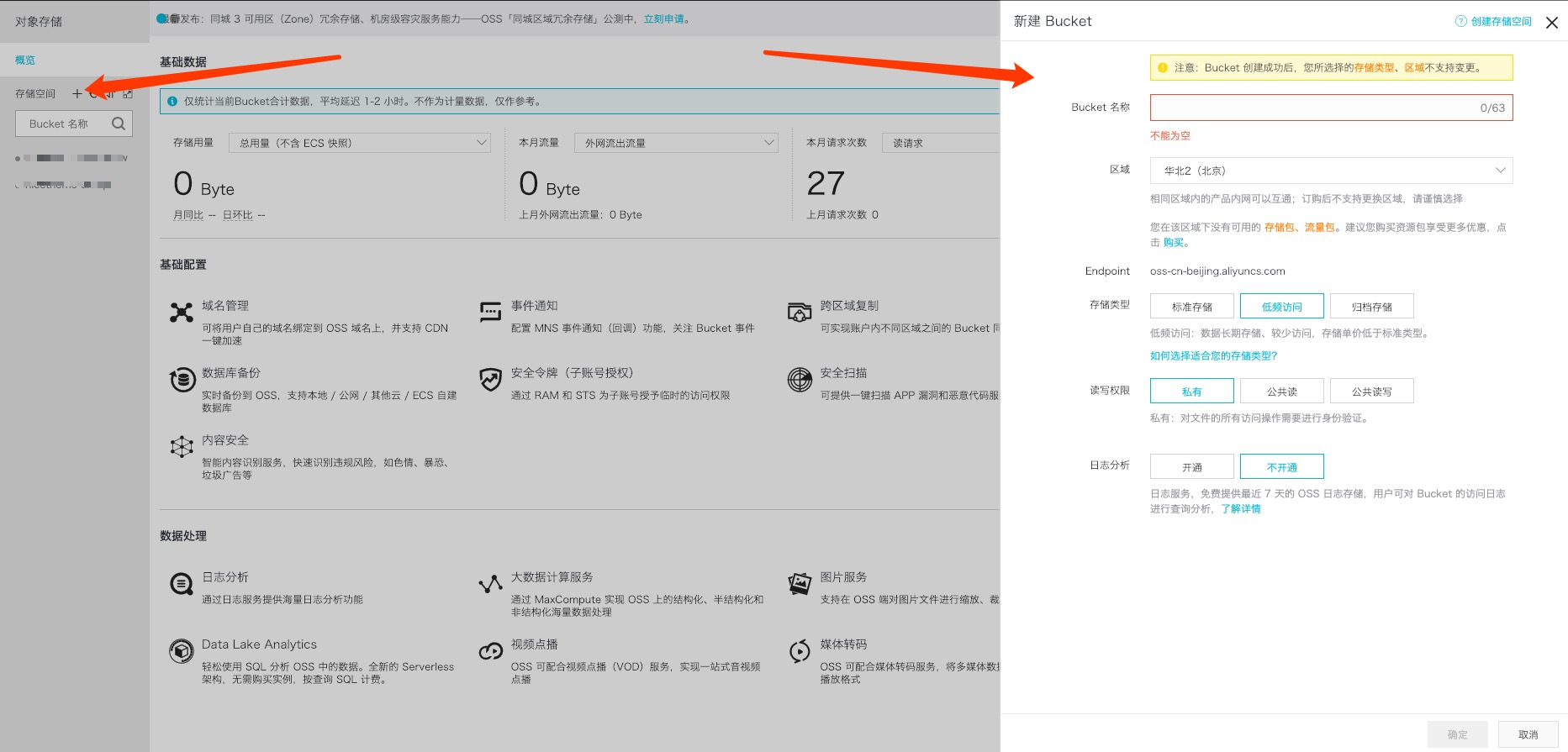Click the info icon in the statistics notice
This screenshot has width=1568, height=752.
pyautogui.click(x=172, y=101)
